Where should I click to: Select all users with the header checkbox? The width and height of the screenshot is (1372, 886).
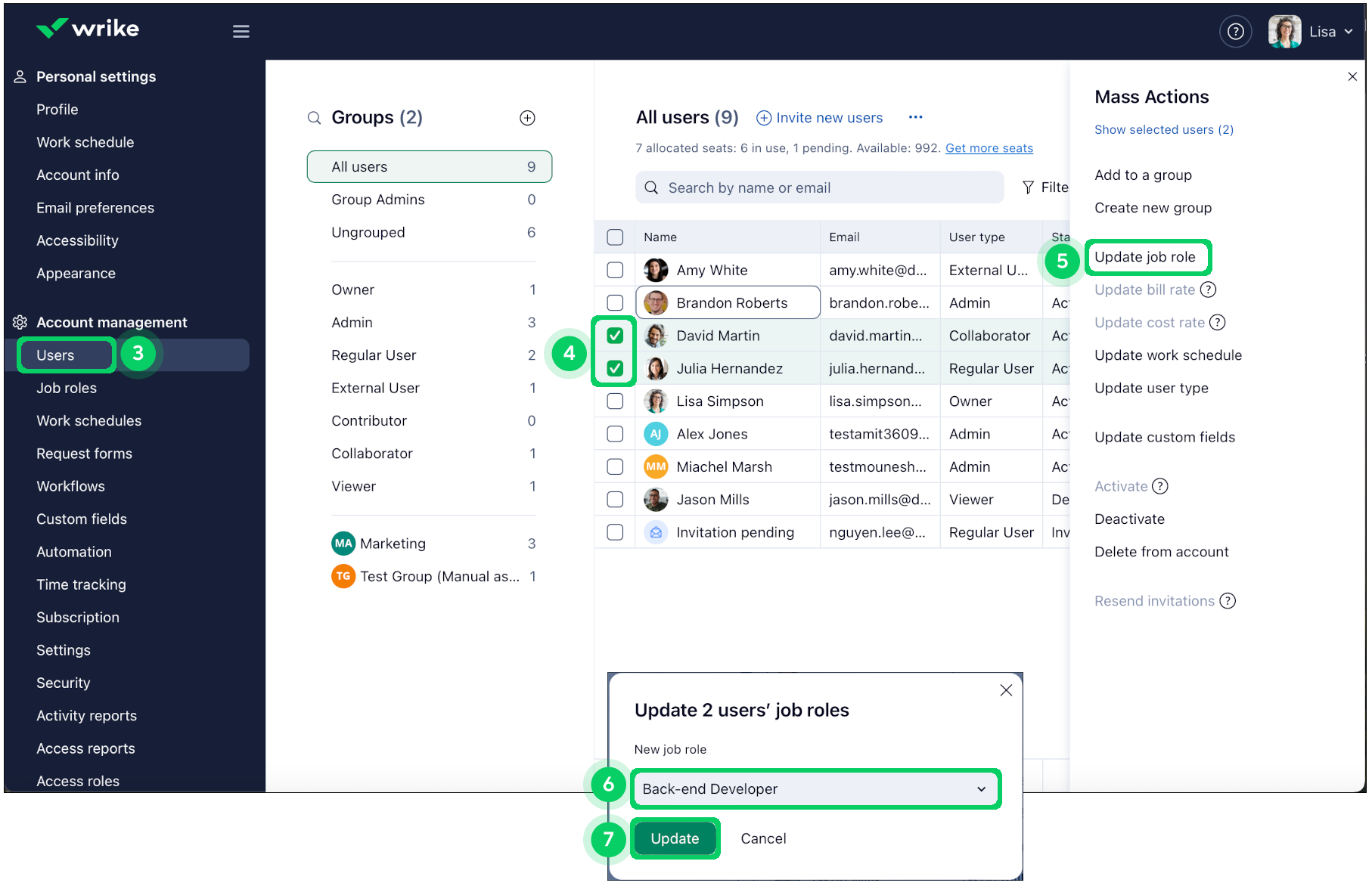coord(614,237)
